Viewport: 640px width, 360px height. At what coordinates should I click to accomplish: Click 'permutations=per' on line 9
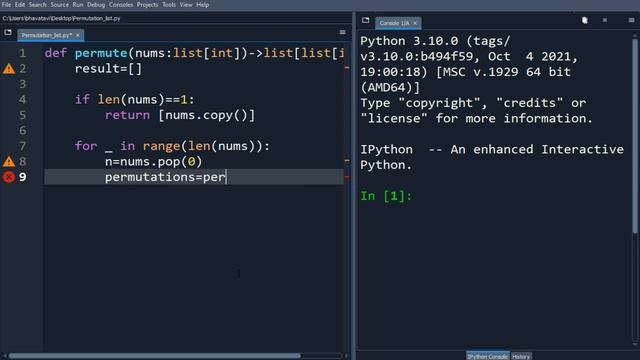pyautogui.click(x=165, y=177)
